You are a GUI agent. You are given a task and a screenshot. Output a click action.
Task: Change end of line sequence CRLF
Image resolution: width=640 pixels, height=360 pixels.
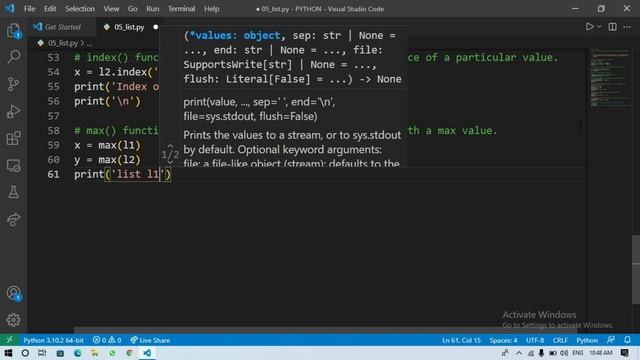[x=560, y=340]
